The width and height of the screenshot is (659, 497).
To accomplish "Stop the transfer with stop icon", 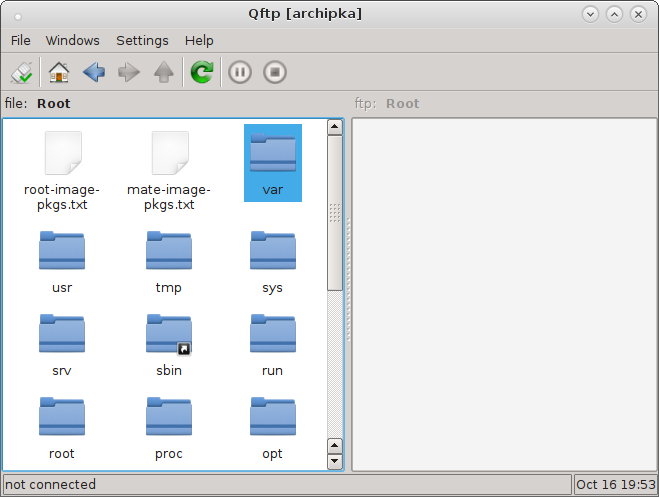I will (x=275, y=72).
